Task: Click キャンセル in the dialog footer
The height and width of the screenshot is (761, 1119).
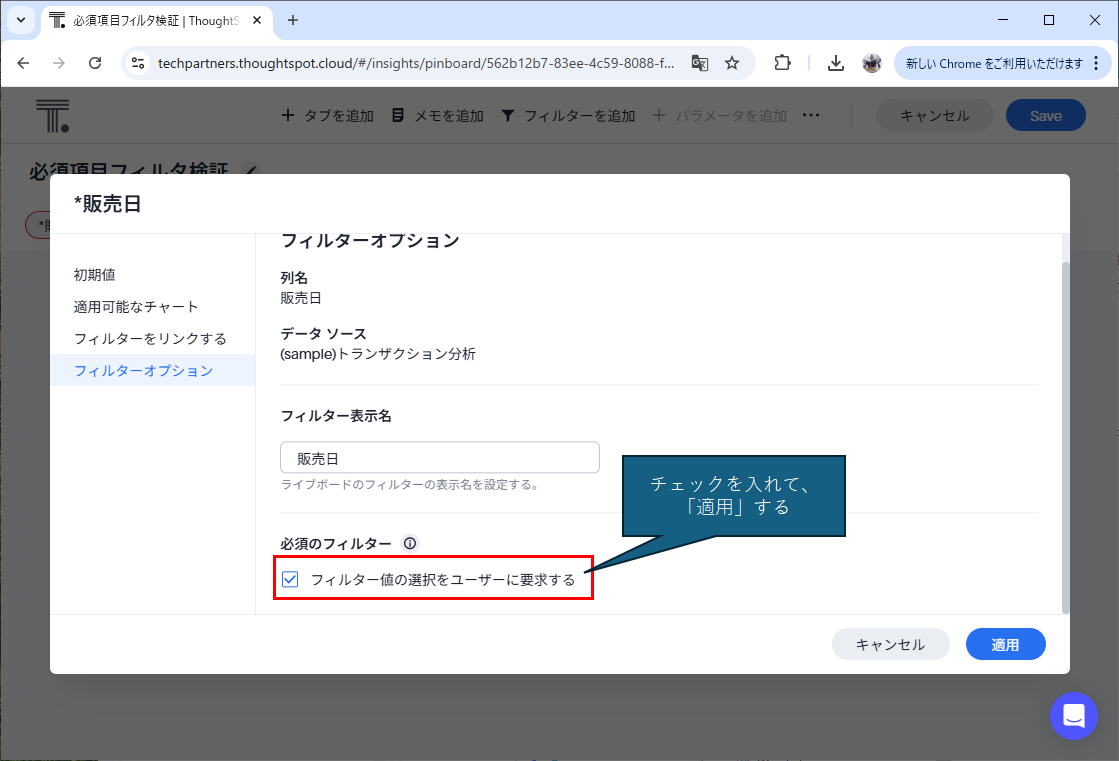Action: (890, 645)
